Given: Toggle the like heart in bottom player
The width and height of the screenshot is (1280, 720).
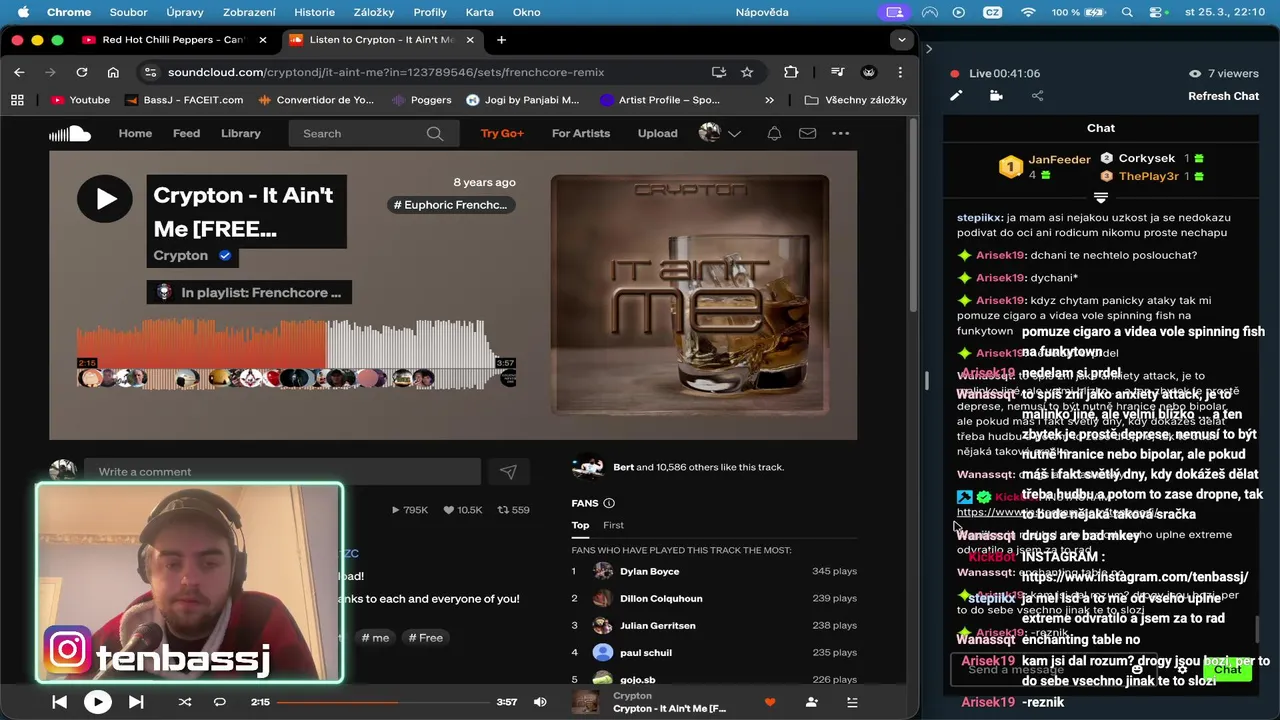Looking at the screenshot, I should [770, 702].
